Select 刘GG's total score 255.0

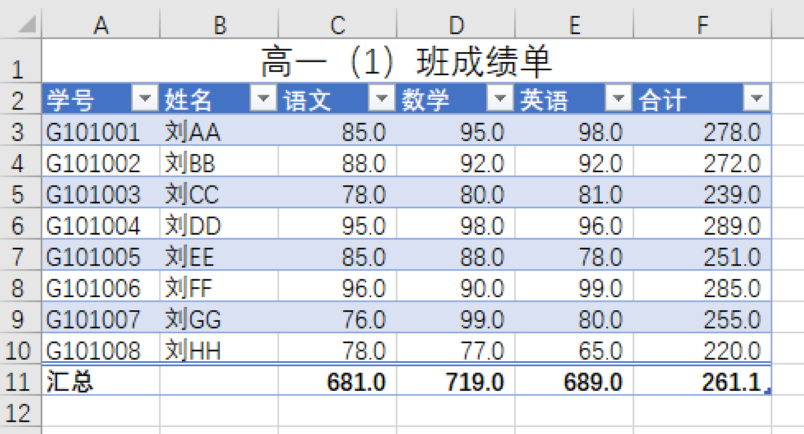point(702,318)
